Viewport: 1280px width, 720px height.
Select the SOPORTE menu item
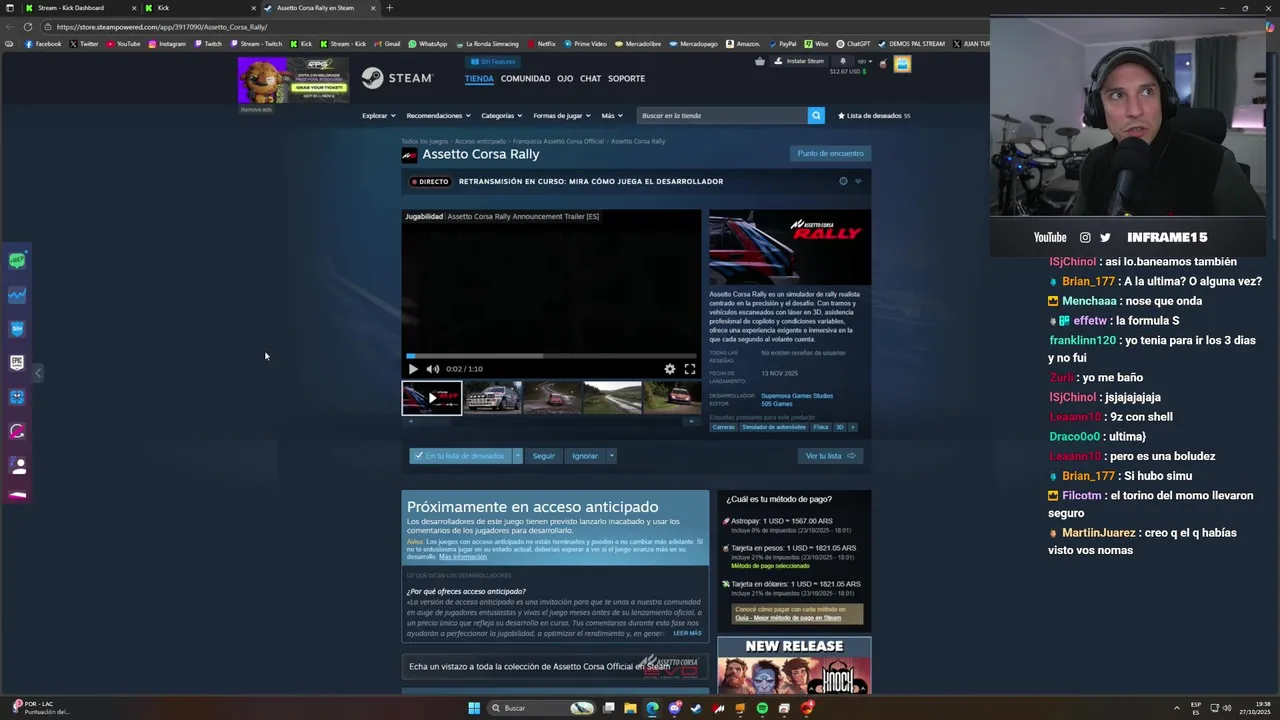coord(627,78)
